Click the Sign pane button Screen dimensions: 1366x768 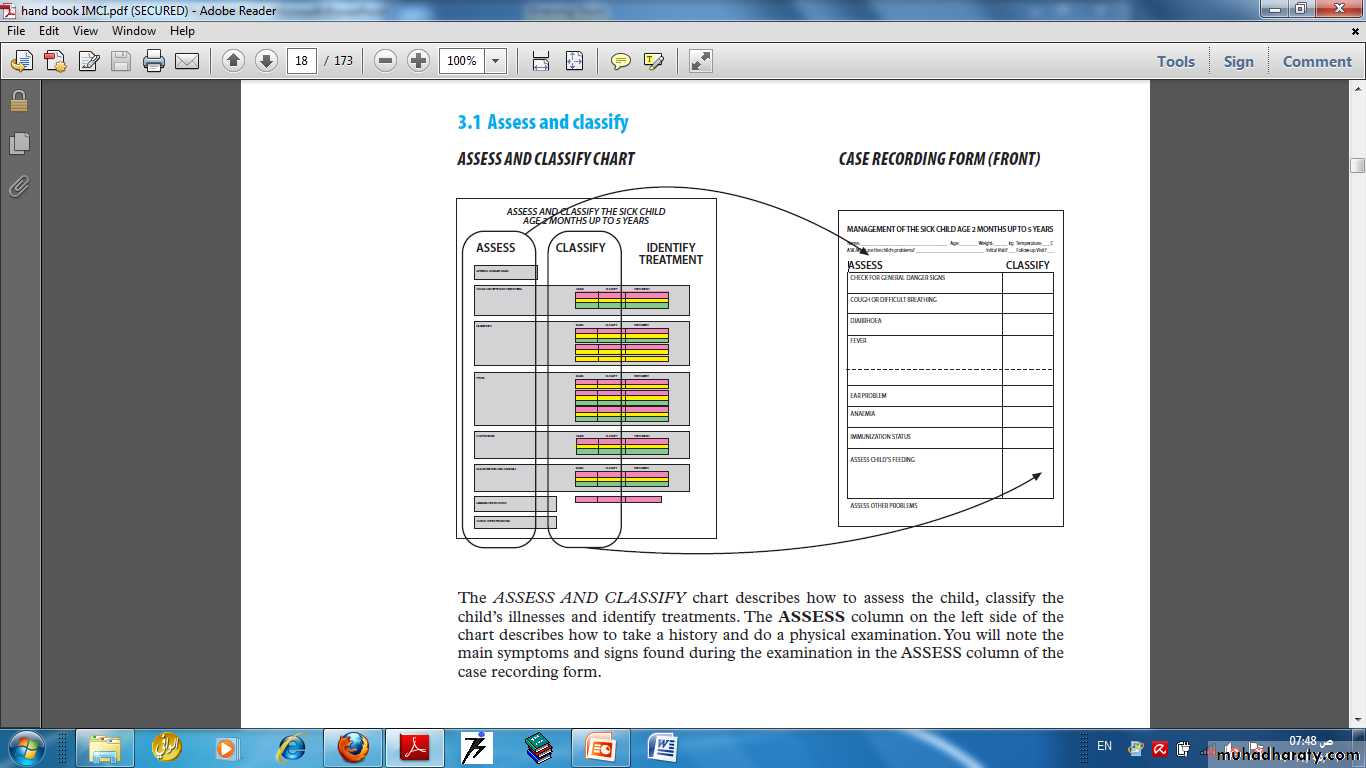pyautogui.click(x=1238, y=61)
